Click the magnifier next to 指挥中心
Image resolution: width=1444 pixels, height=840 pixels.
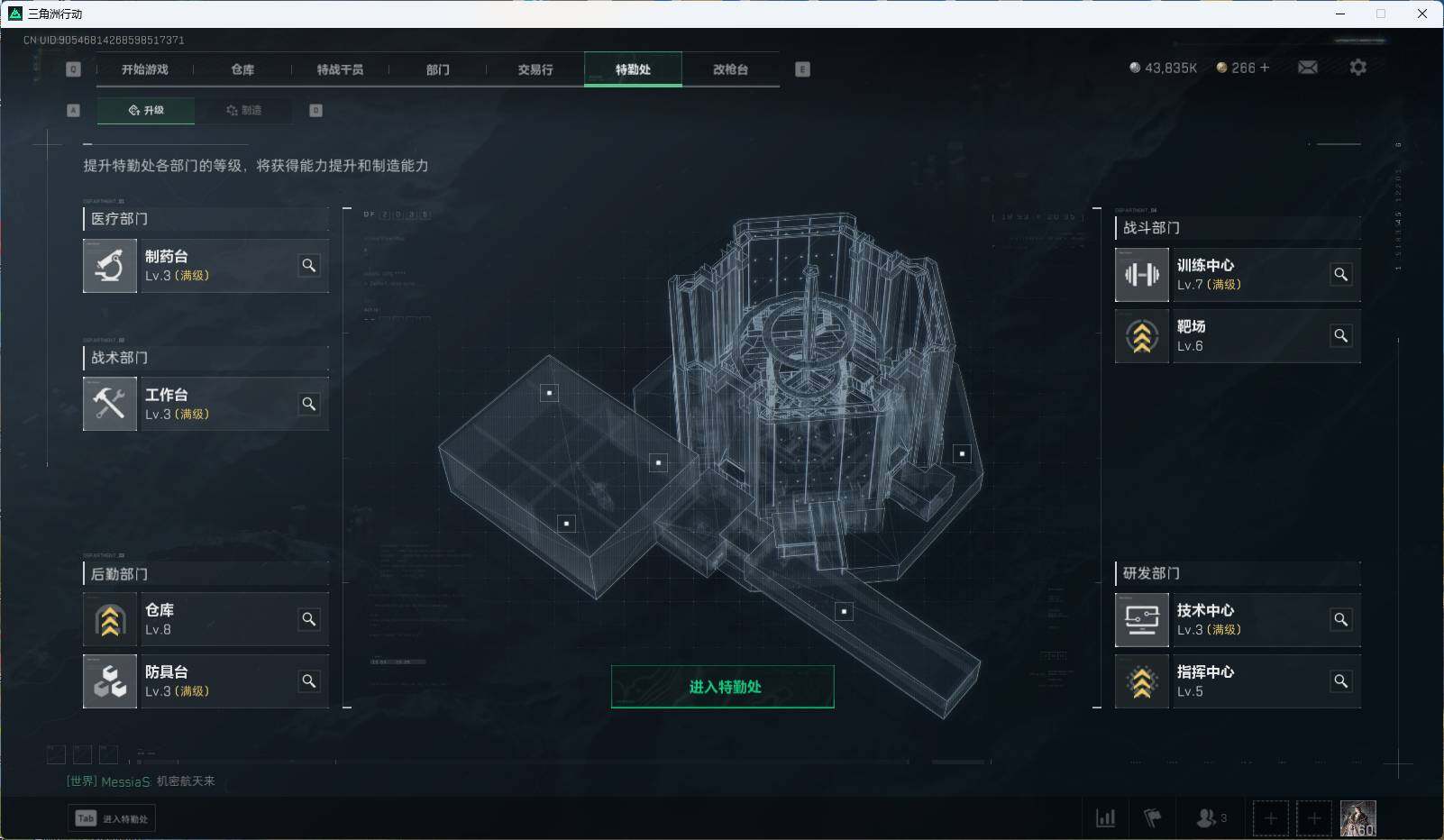click(1341, 681)
